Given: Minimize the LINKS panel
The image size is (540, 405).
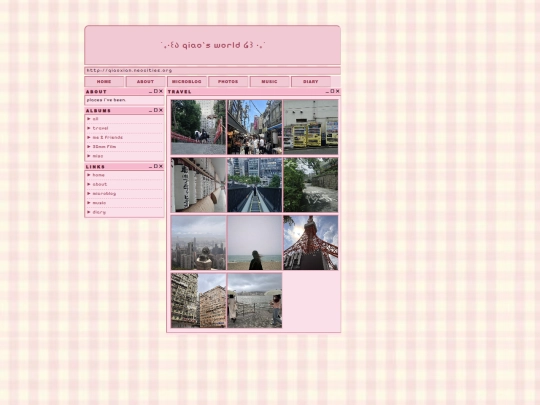Looking at the screenshot, I should (150, 167).
